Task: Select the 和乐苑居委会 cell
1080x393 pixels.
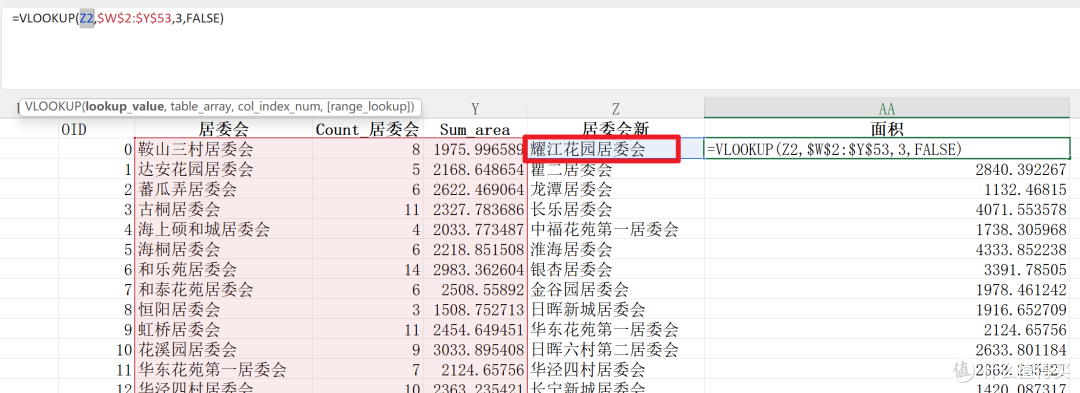Action: 223,270
